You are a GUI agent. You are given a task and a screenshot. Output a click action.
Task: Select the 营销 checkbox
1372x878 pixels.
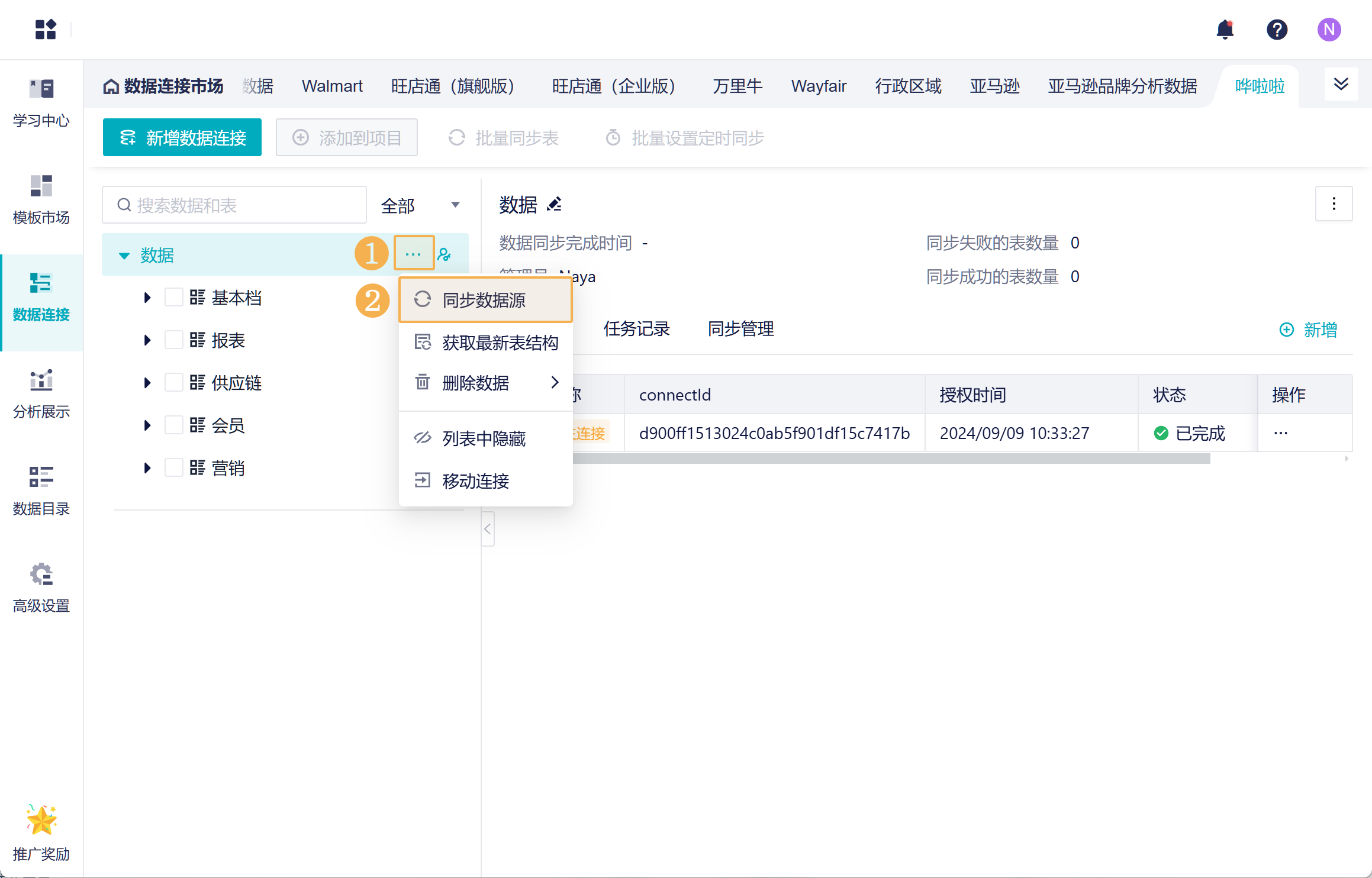[173, 467]
